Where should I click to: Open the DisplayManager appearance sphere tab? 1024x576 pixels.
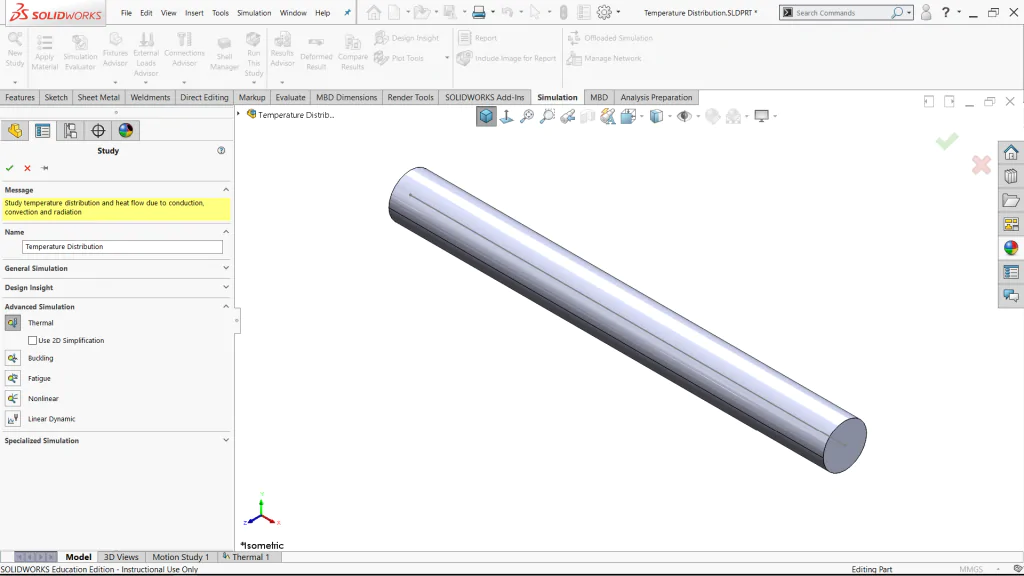point(126,131)
